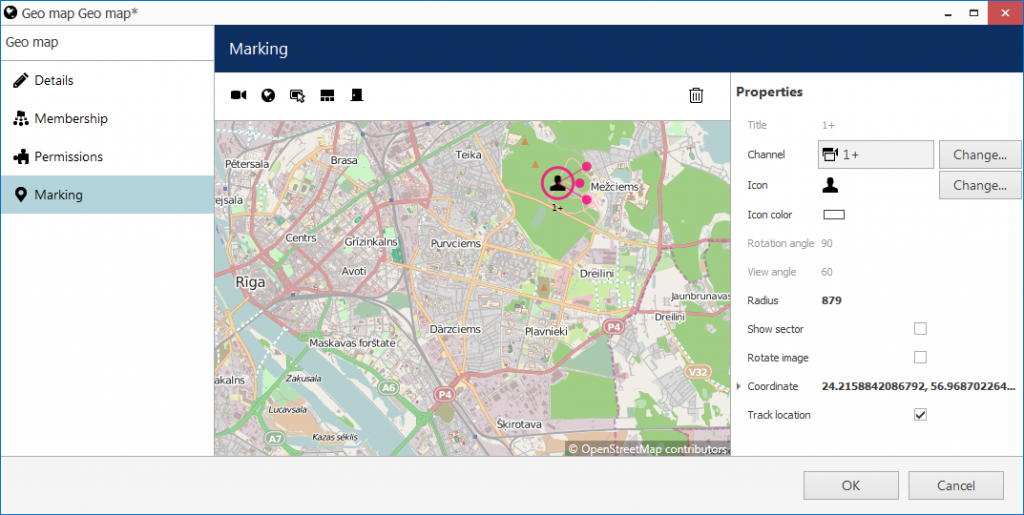
Task: Open the Channel 1+ selection field
Action: coord(876,155)
